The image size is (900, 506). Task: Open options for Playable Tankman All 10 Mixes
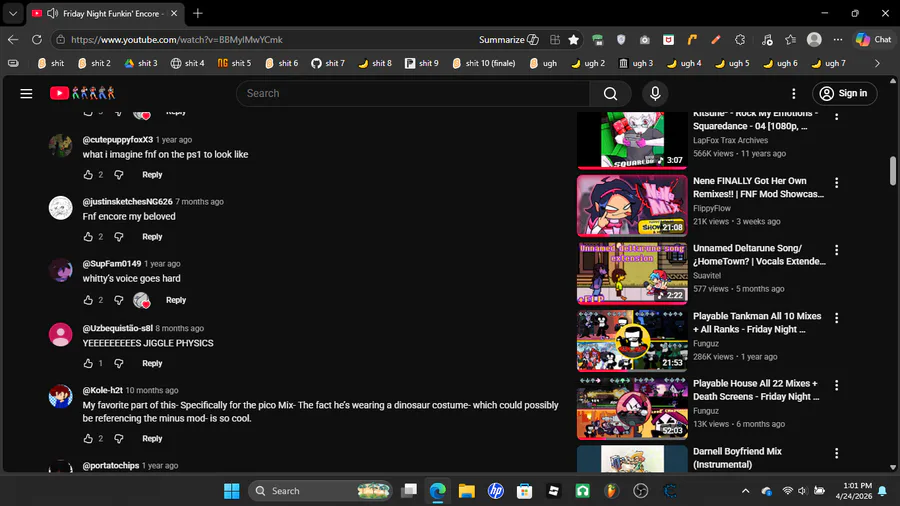(836, 318)
